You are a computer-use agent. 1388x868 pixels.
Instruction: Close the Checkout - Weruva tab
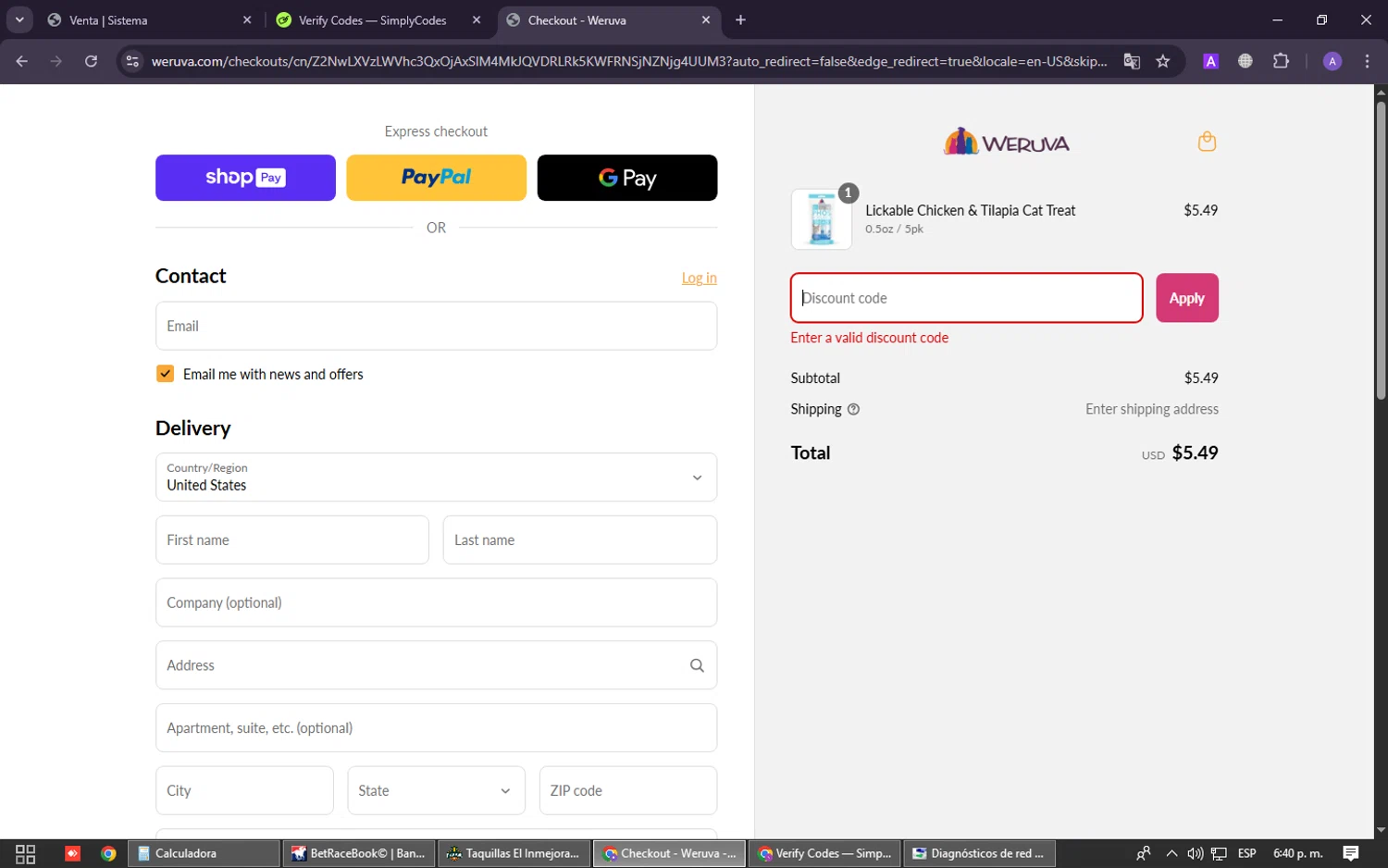coord(706,19)
